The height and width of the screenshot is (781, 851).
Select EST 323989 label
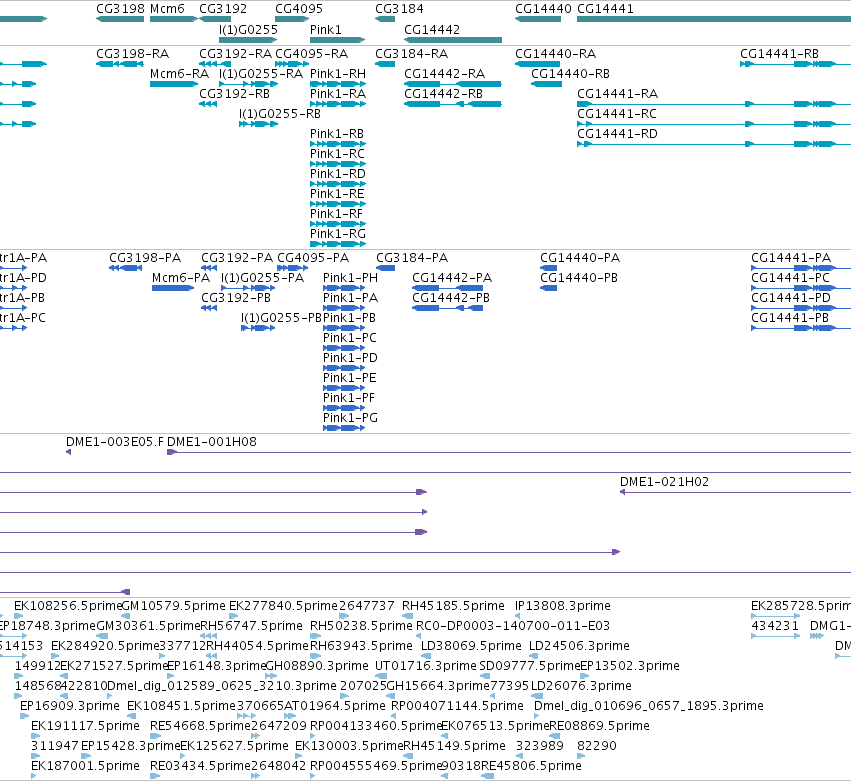[x=539, y=746]
